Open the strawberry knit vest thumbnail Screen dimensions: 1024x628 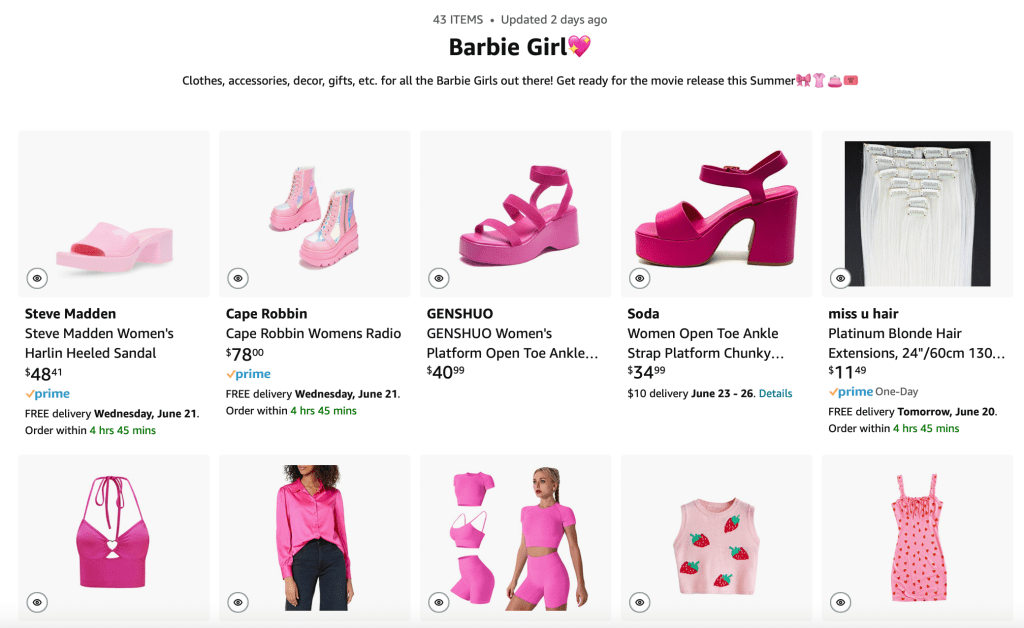click(716, 537)
